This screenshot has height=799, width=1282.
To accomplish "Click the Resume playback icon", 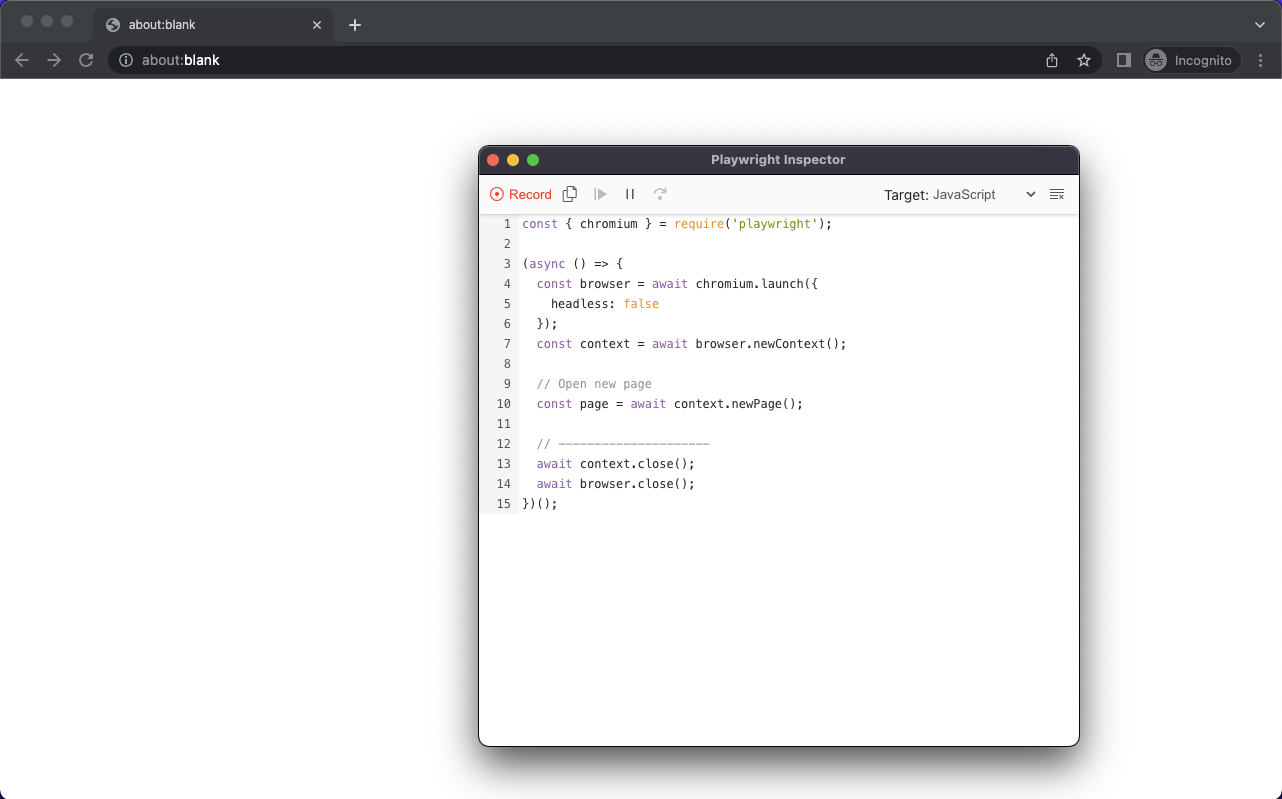I will (x=600, y=194).
